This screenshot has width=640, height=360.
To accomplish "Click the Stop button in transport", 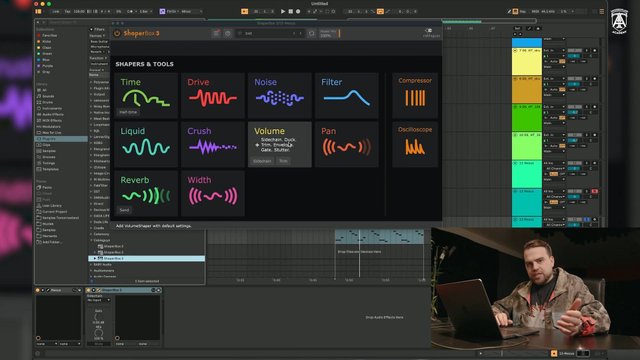I will (x=291, y=11).
